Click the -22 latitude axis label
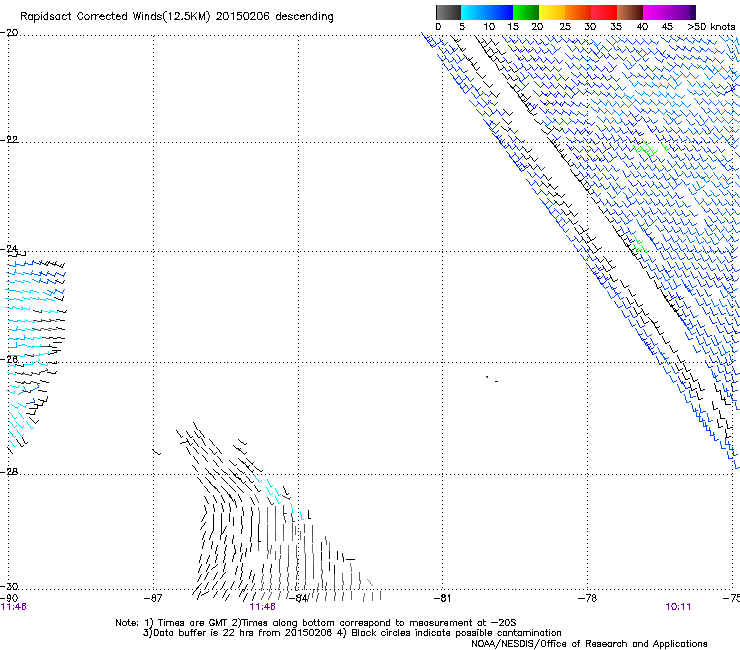 (x=9, y=140)
